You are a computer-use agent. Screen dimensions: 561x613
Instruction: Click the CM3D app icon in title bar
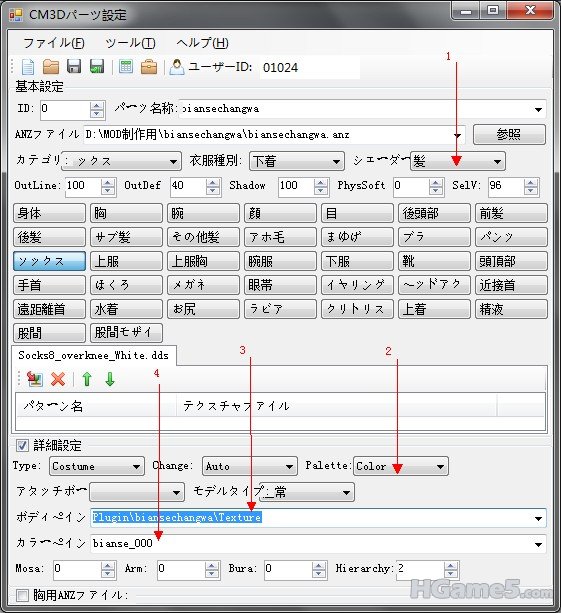(x=16, y=15)
